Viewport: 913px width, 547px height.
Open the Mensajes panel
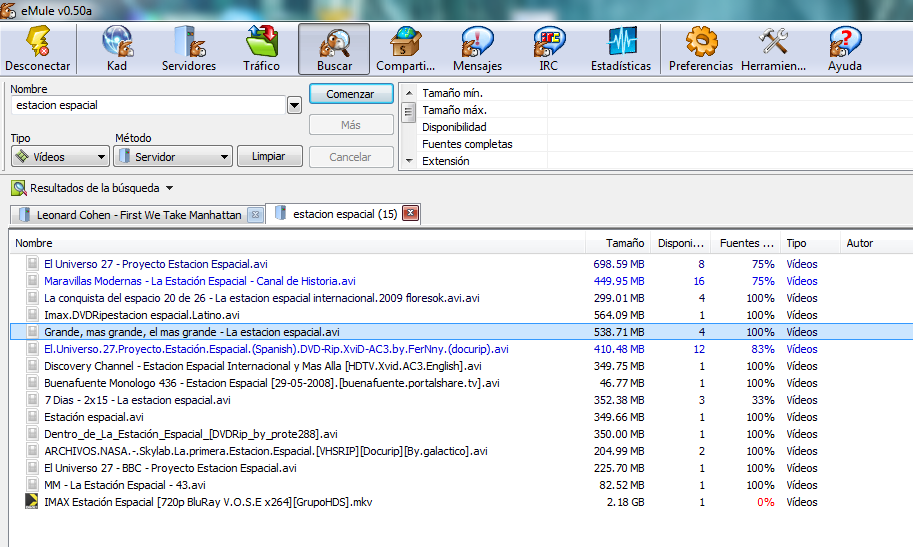477,49
